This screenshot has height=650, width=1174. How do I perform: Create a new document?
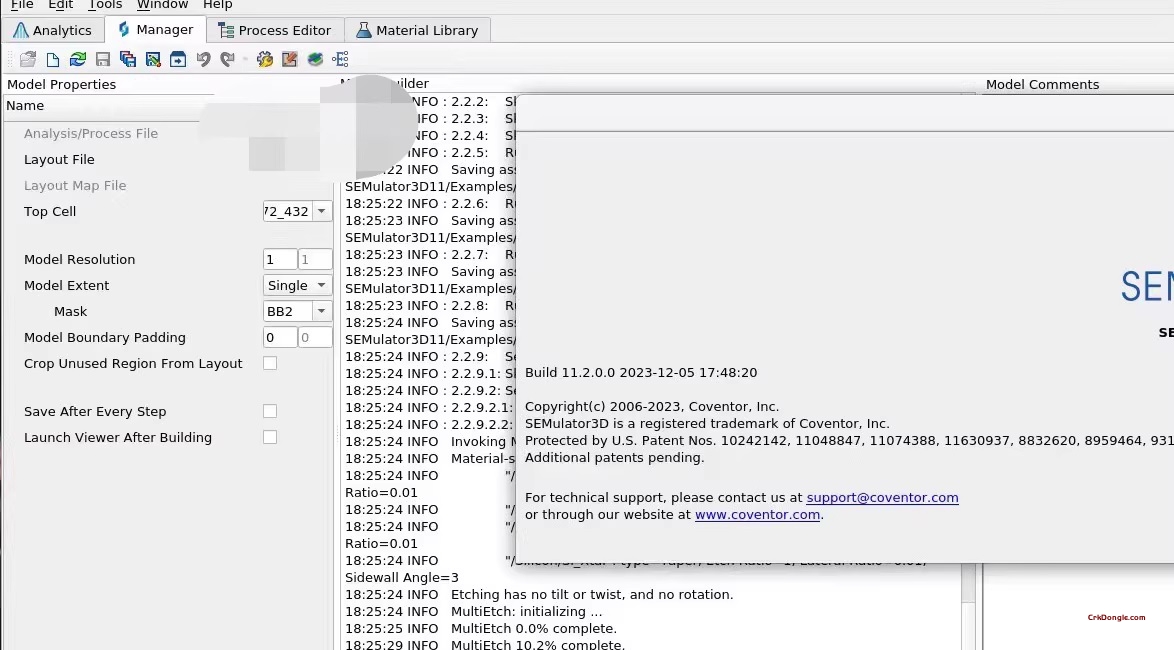click(x=52, y=59)
